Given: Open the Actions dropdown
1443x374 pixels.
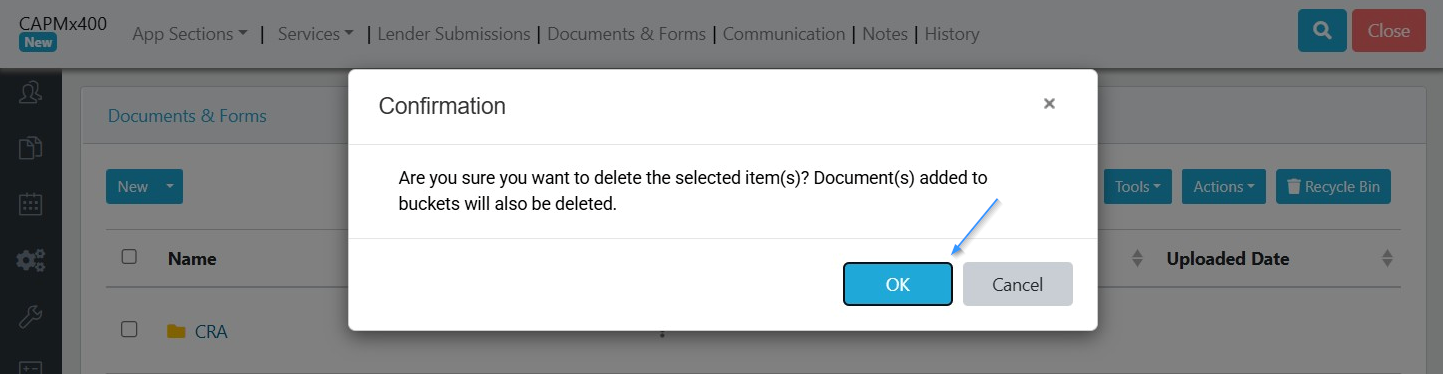Looking at the screenshot, I should [1224, 187].
